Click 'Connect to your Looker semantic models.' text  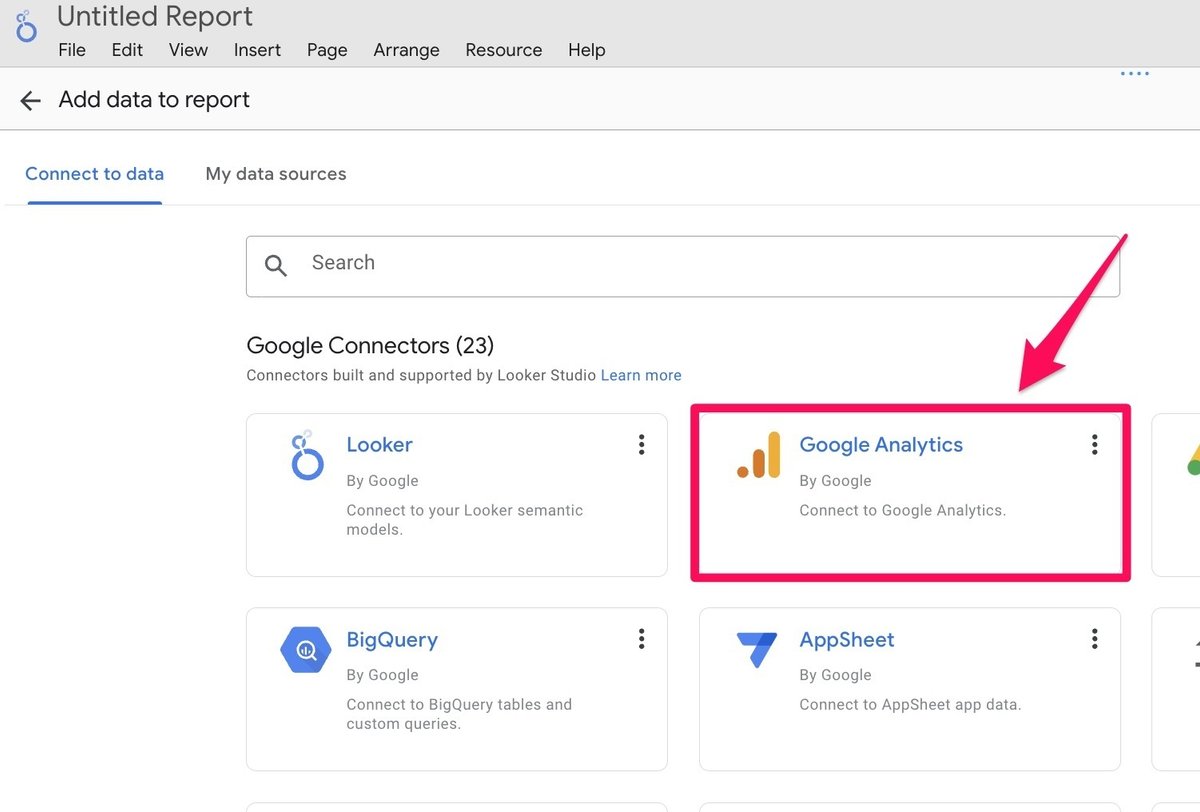[x=465, y=520]
